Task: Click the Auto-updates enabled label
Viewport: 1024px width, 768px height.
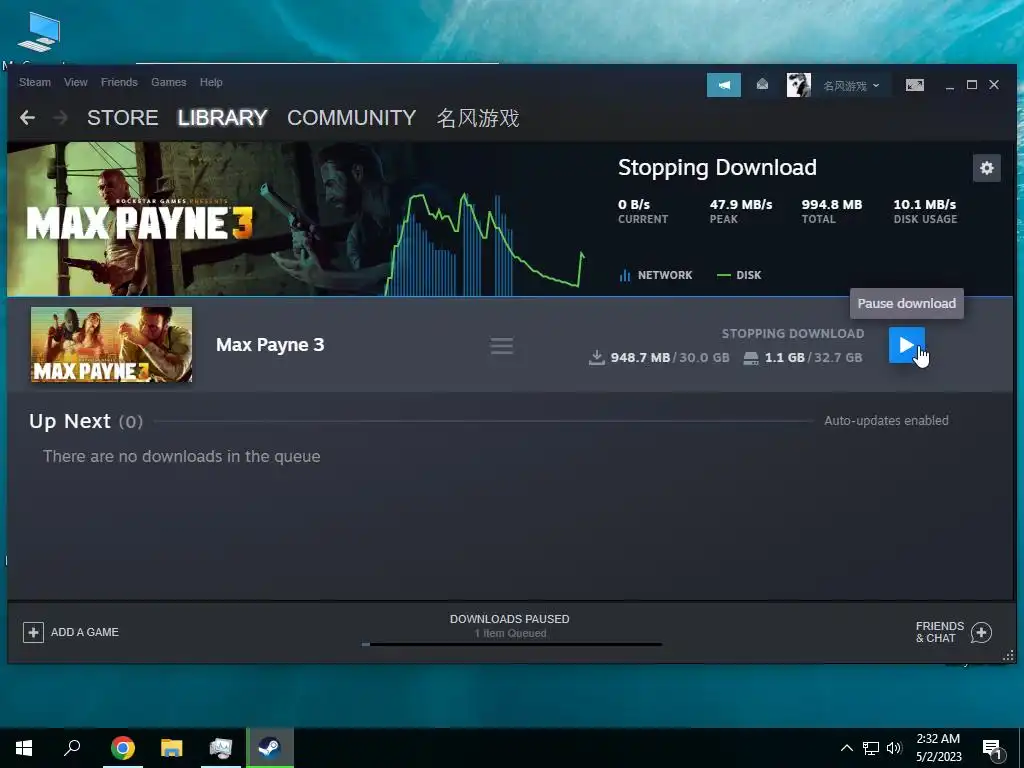Action: pyautogui.click(x=886, y=421)
